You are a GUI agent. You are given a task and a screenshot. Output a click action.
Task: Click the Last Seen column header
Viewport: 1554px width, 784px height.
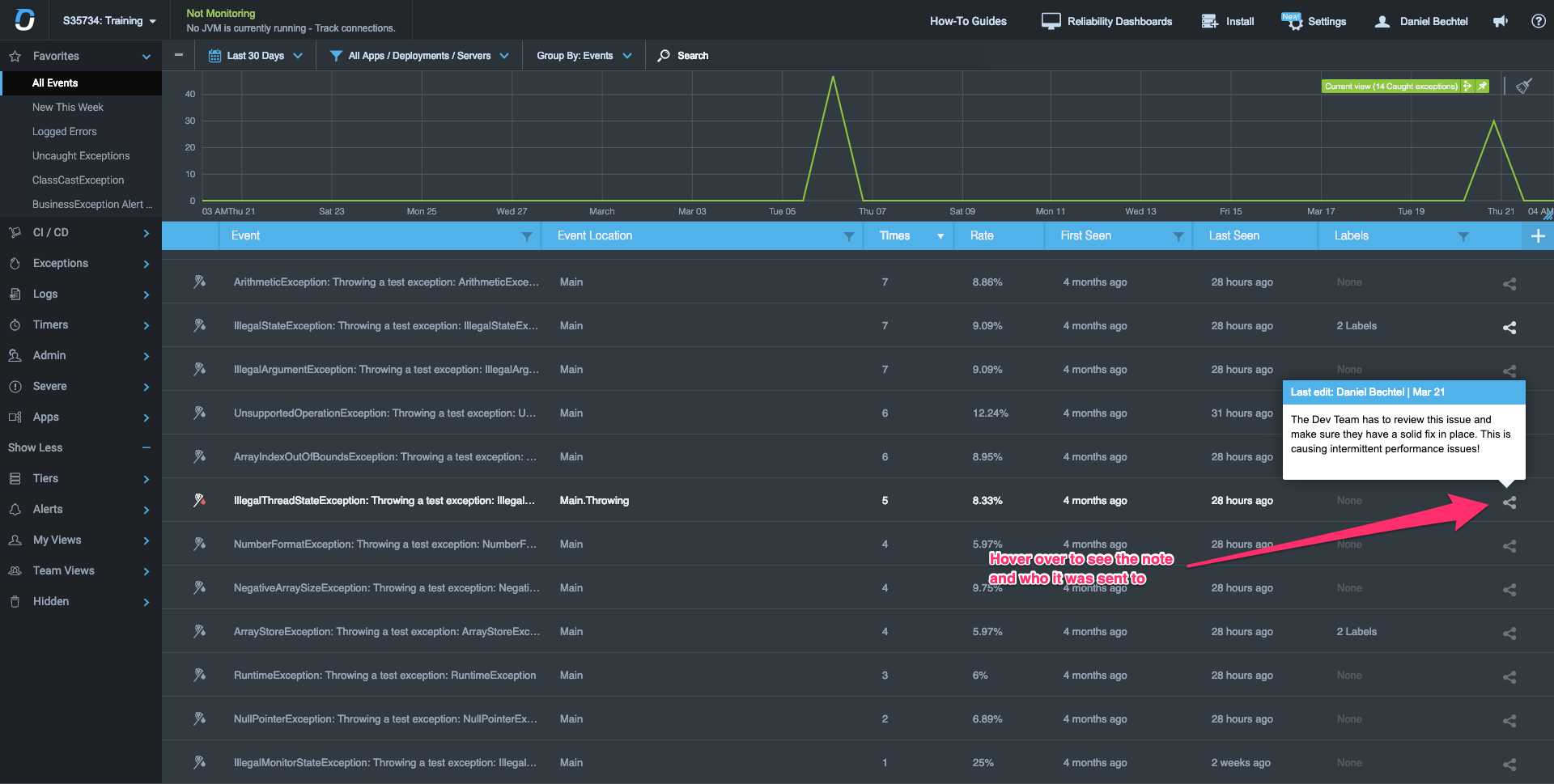[1234, 235]
